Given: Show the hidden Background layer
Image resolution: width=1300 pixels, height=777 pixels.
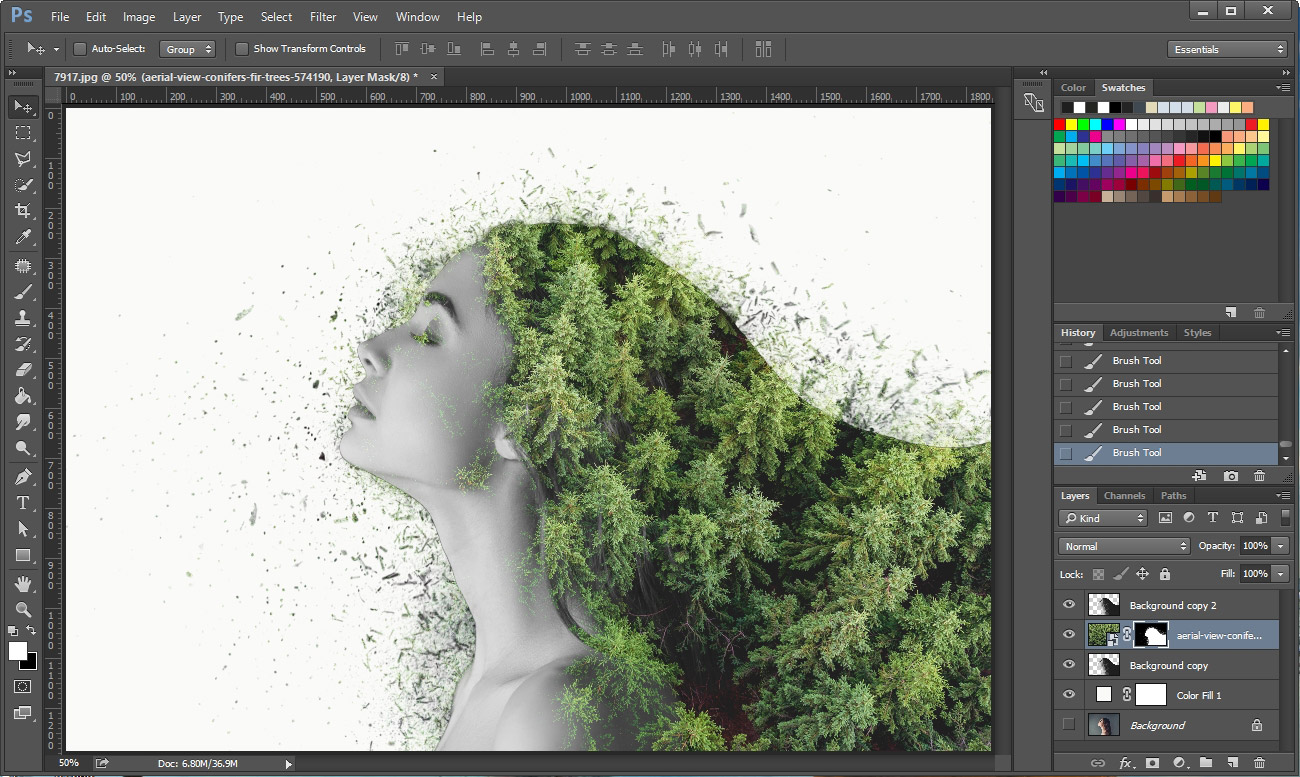Looking at the screenshot, I should (x=1069, y=725).
